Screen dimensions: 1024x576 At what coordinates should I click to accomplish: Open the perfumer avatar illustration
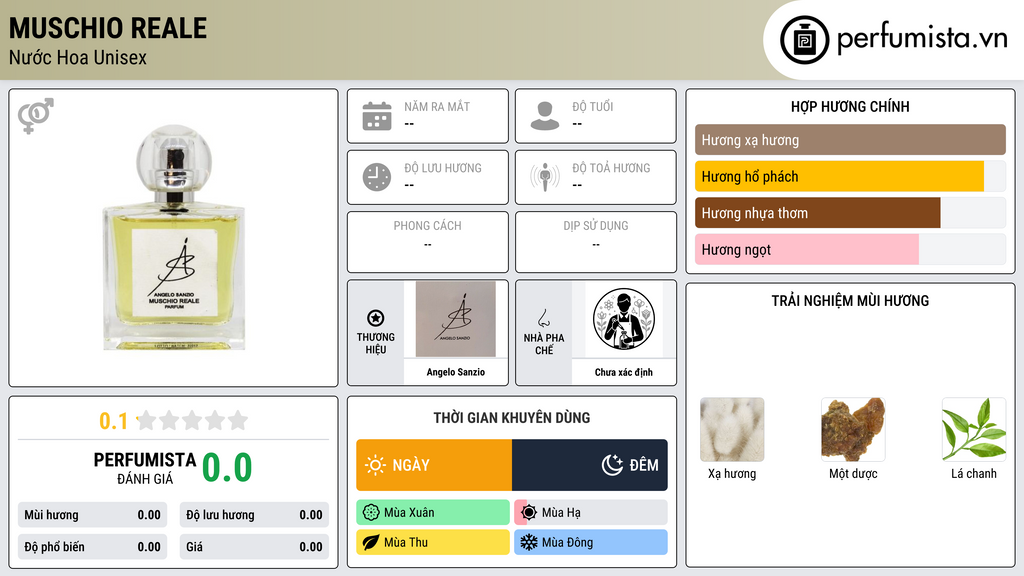(x=624, y=319)
